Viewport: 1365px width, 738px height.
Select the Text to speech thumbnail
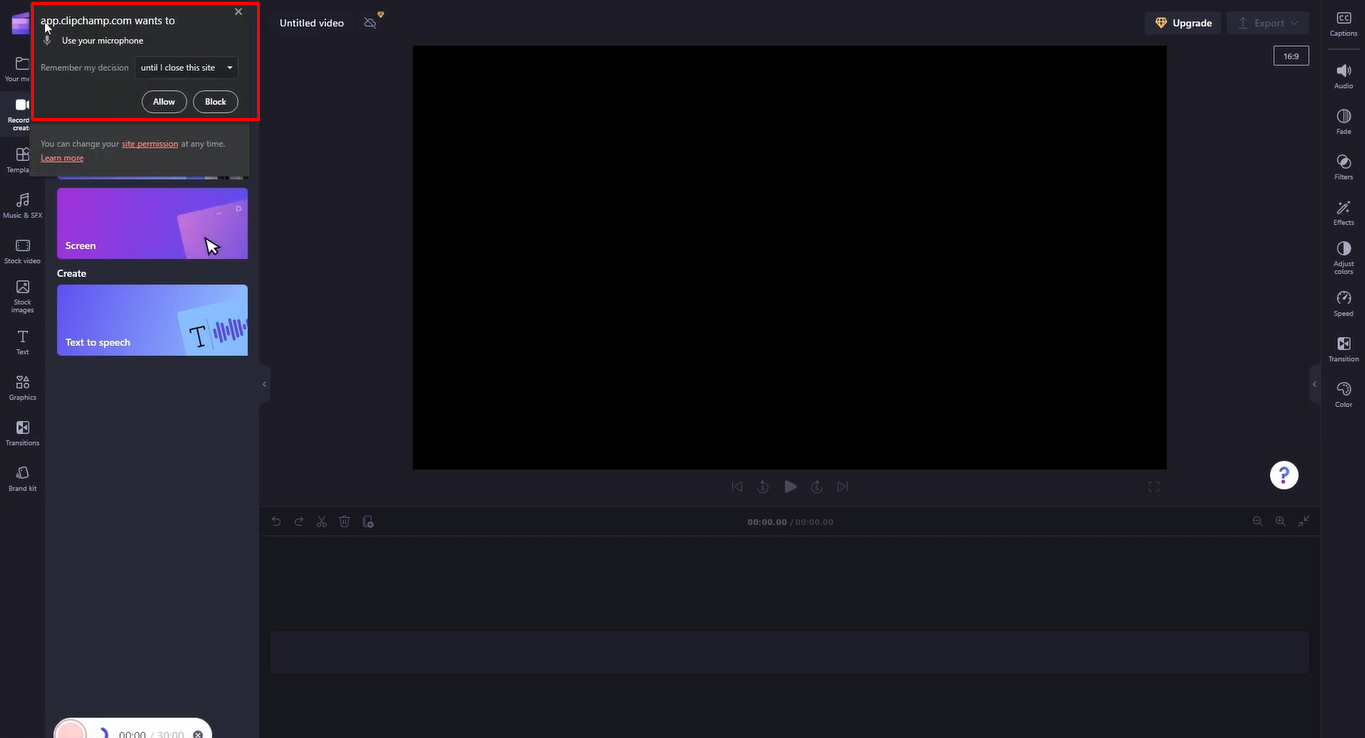[152, 319]
